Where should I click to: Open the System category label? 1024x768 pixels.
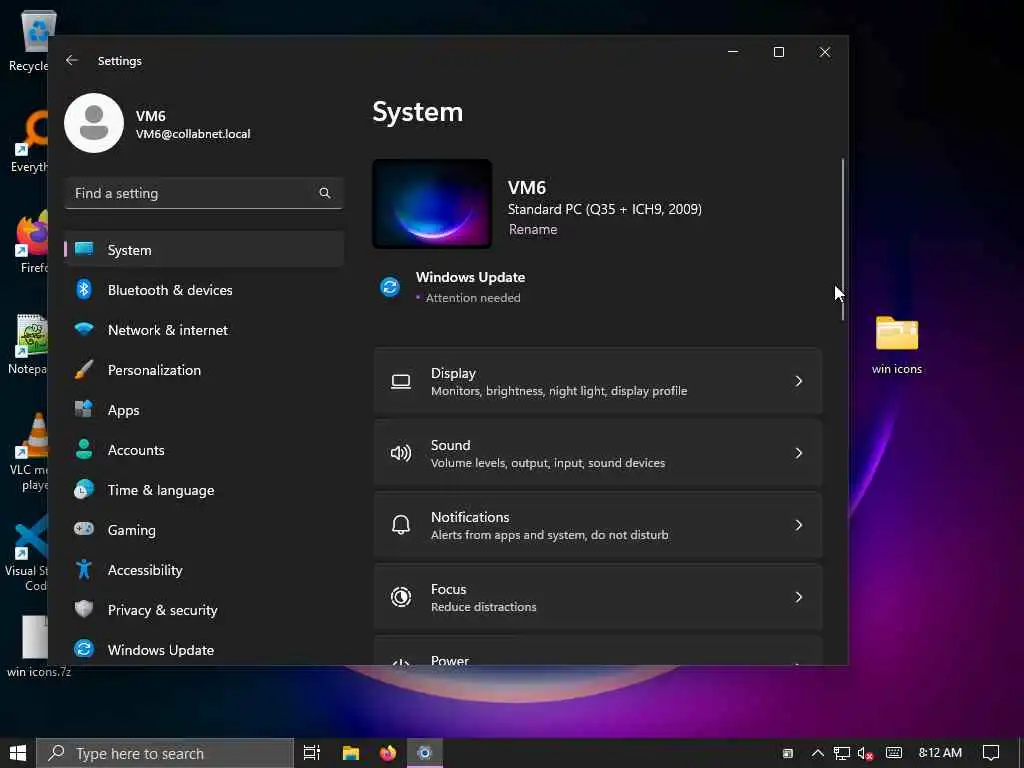click(x=129, y=250)
